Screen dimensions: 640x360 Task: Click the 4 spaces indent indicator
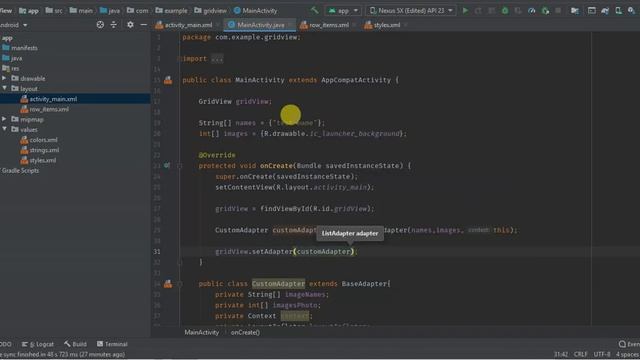point(628,354)
